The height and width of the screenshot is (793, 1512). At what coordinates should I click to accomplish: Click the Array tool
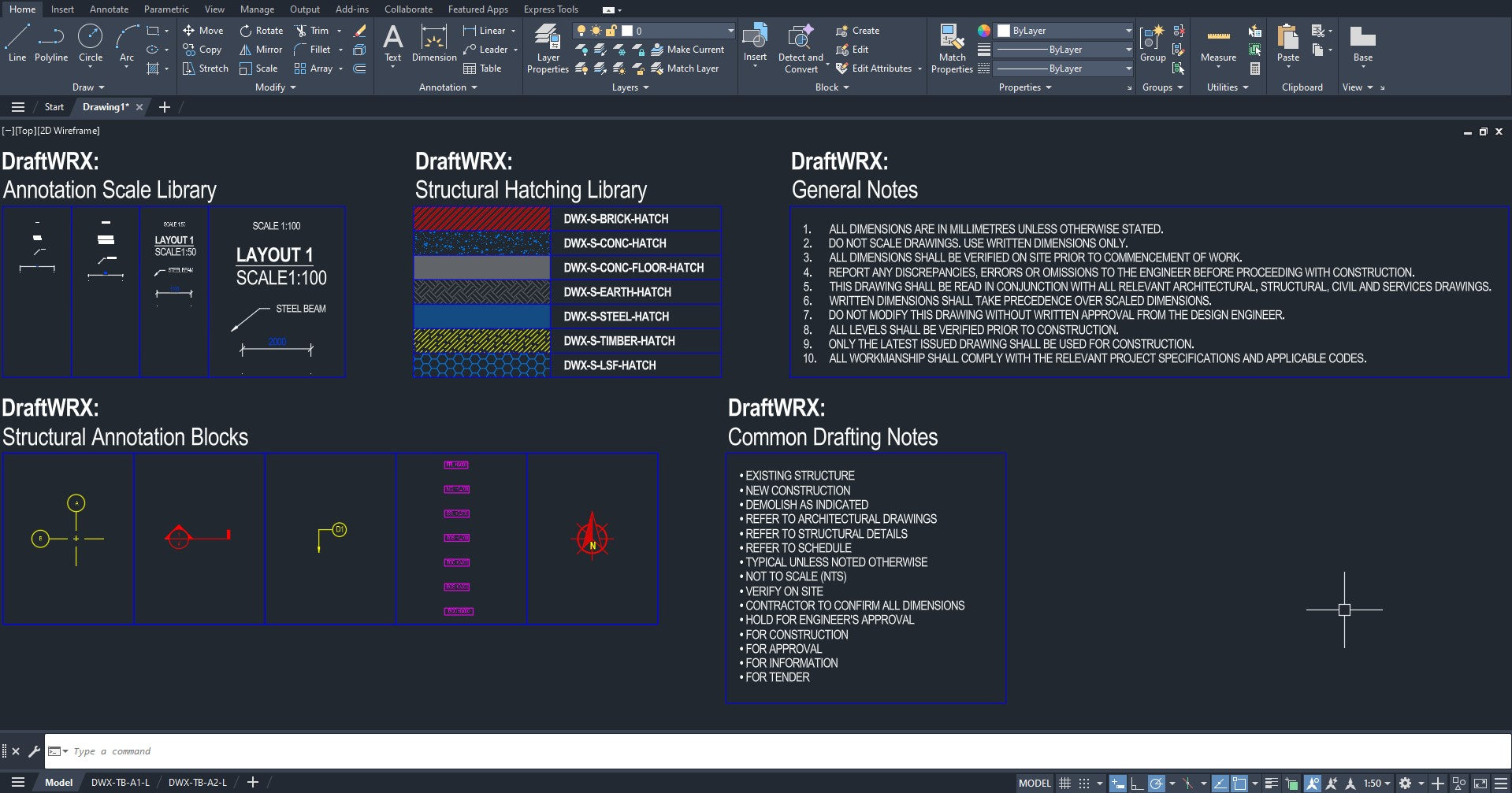coord(314,69)
